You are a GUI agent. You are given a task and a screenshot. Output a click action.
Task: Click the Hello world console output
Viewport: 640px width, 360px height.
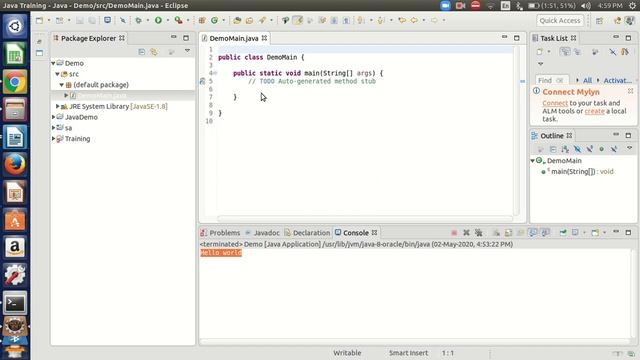click(x=221, y=253)
